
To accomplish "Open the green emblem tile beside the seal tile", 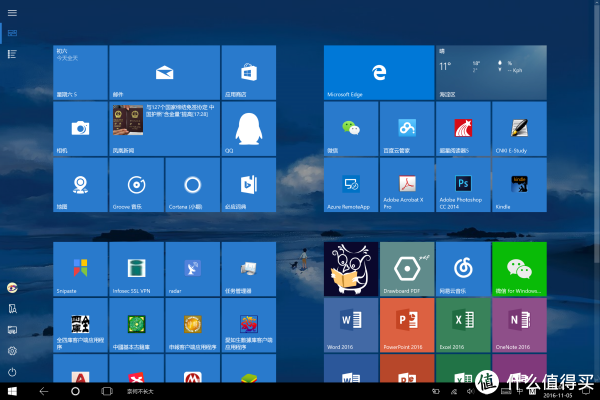I will [x=137, y=325].
